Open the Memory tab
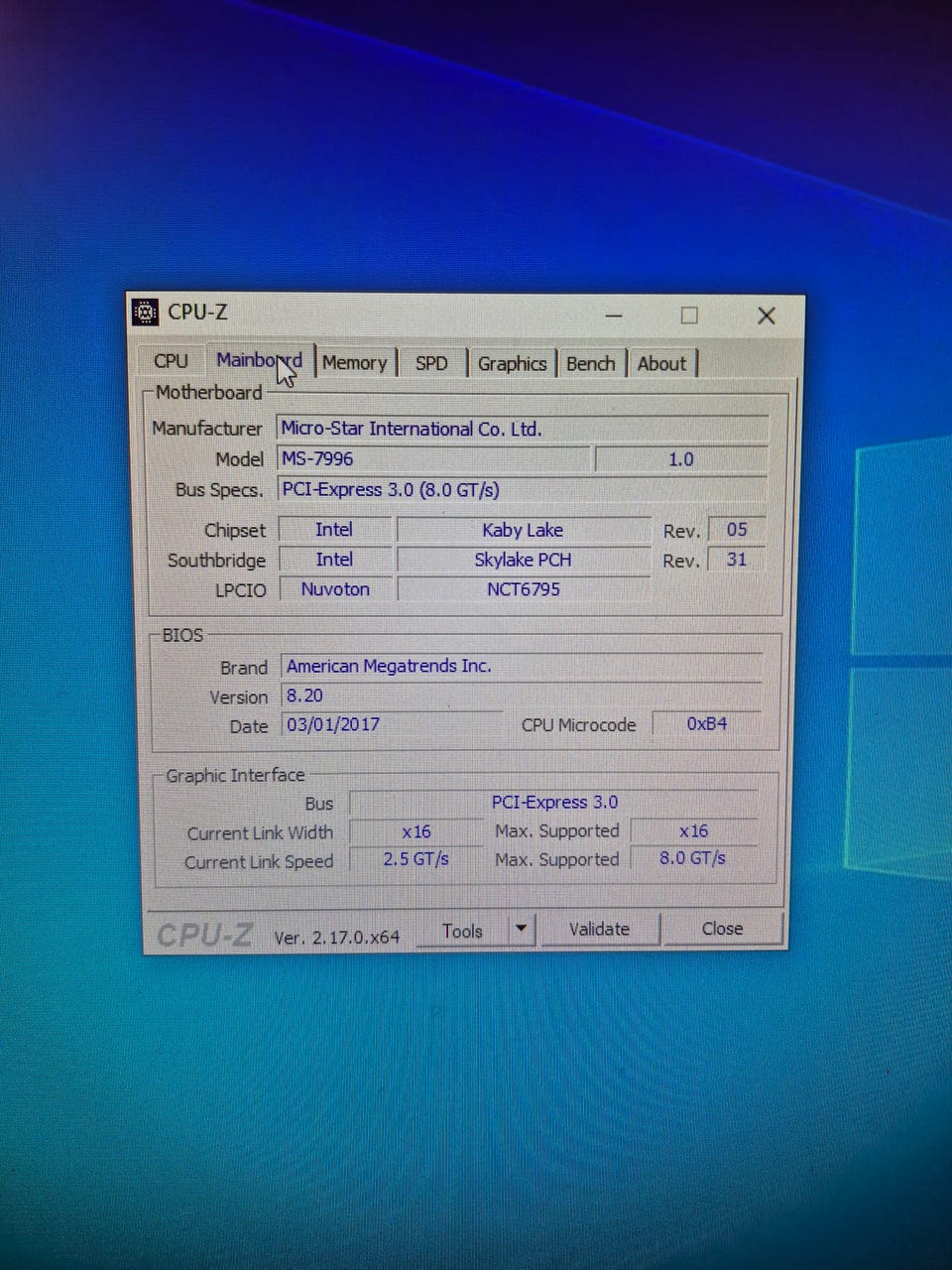This screenshot has width=952, height=1270. click(354, 363)
